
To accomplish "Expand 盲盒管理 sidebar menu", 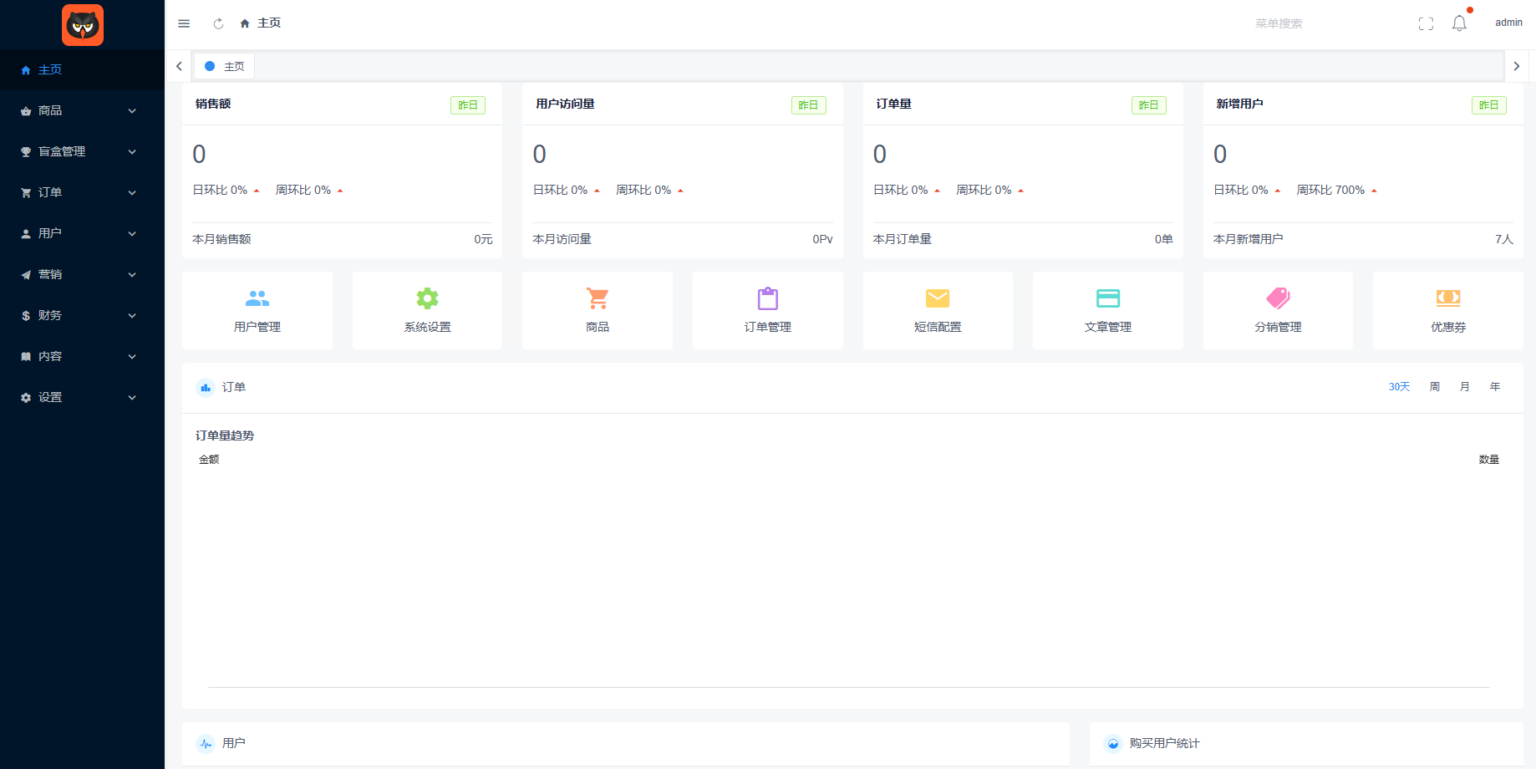I will (x=80, y=152).
